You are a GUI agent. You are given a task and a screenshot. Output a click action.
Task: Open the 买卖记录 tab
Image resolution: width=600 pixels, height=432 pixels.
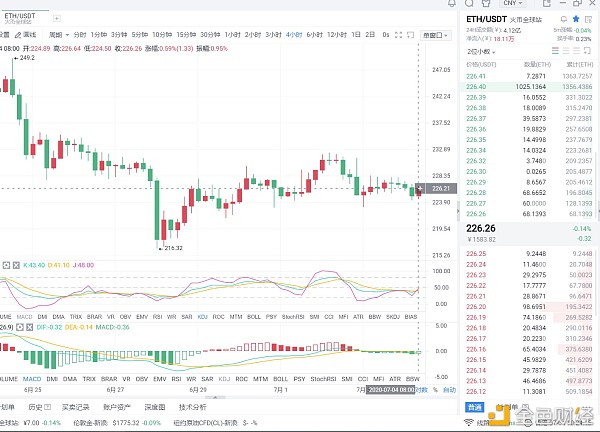76,407
